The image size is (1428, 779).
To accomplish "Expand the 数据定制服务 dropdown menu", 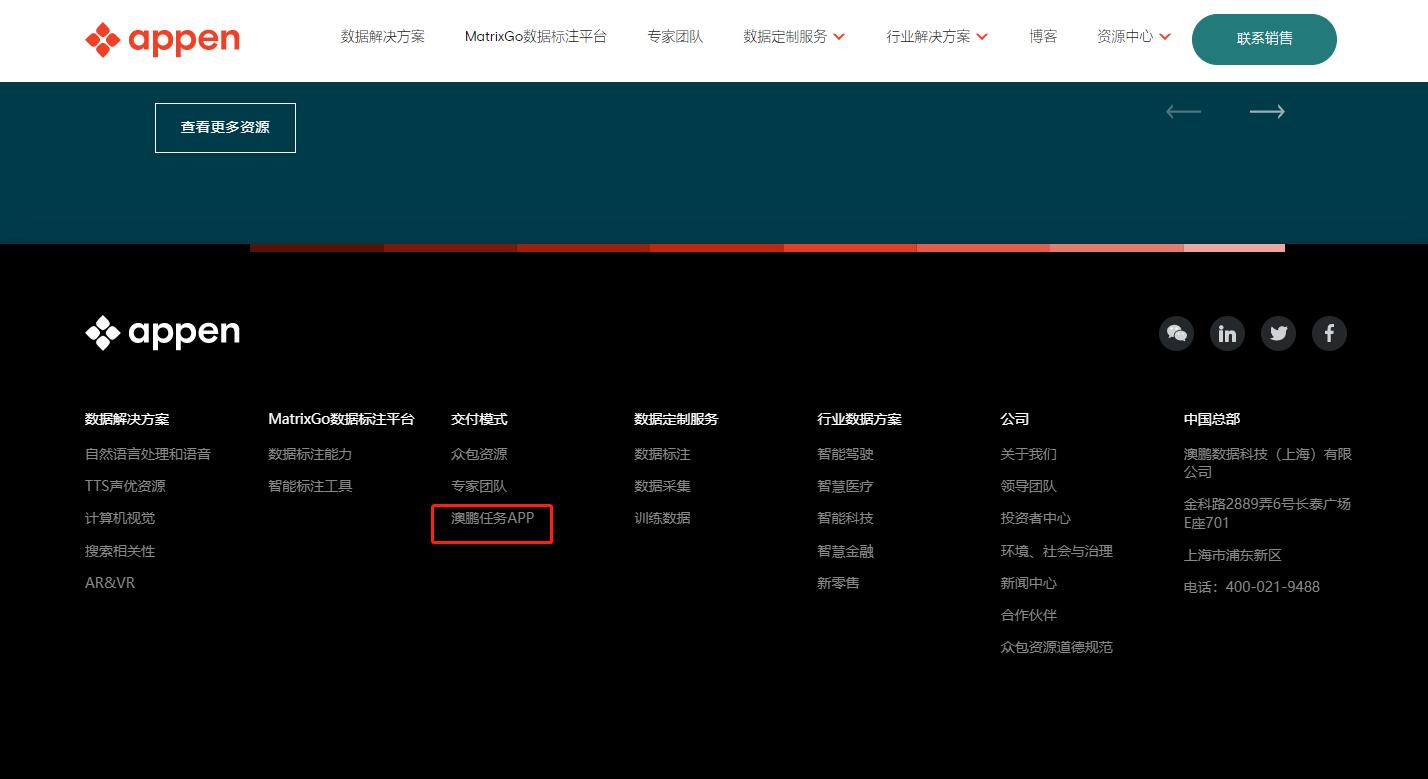I will [793, 36].
